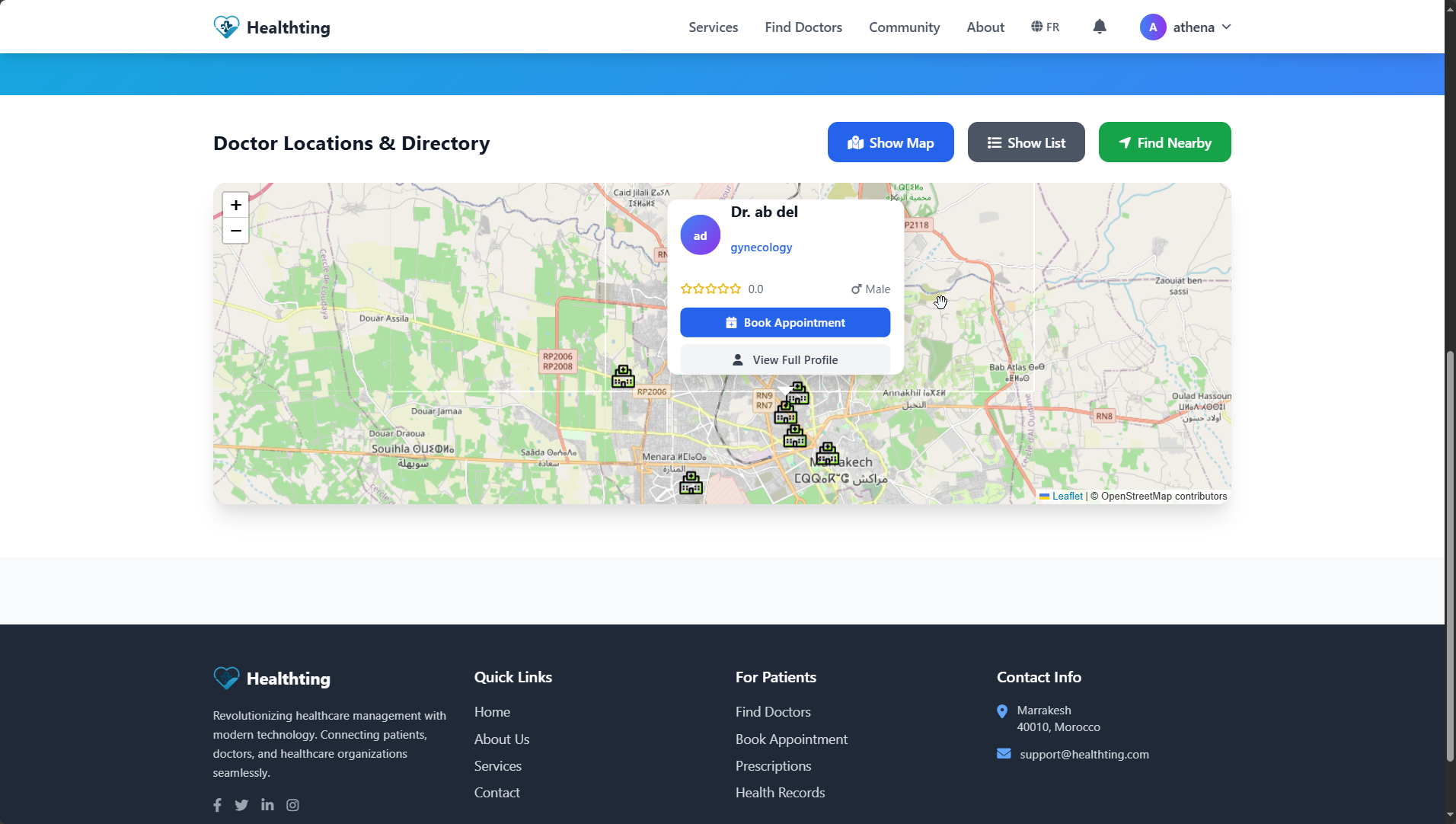Click the Book Appointment button
The height and width of the screenshot is (824, 1456).
785,322
